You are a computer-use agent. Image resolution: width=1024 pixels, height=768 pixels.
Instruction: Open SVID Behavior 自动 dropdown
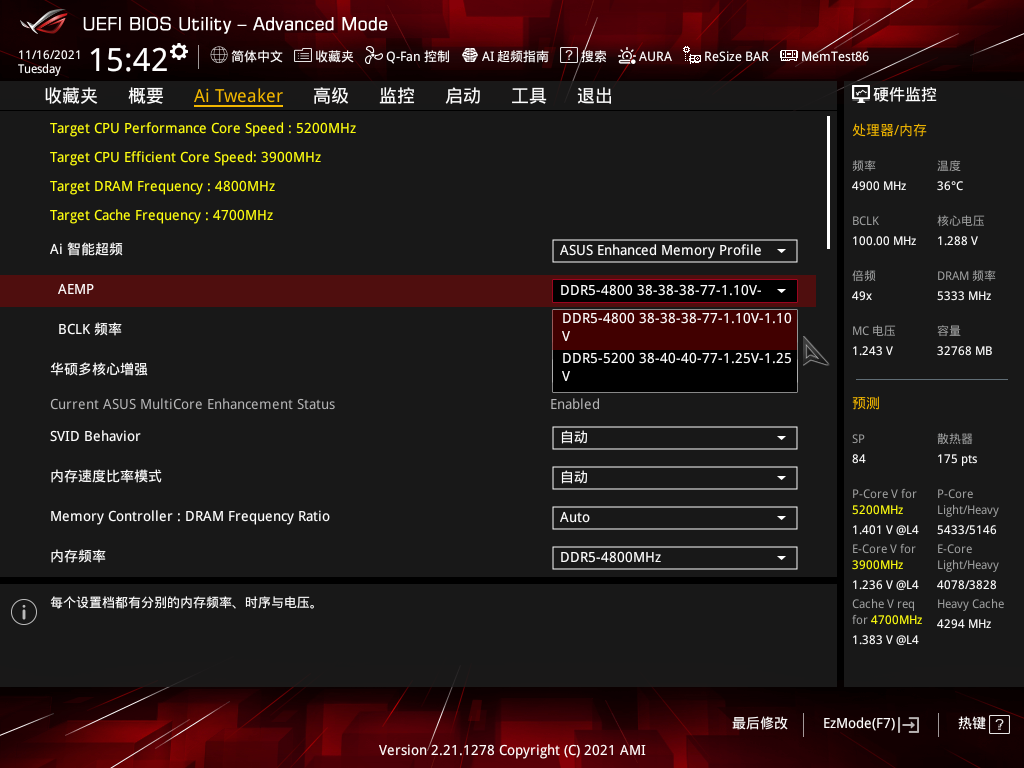675,438
